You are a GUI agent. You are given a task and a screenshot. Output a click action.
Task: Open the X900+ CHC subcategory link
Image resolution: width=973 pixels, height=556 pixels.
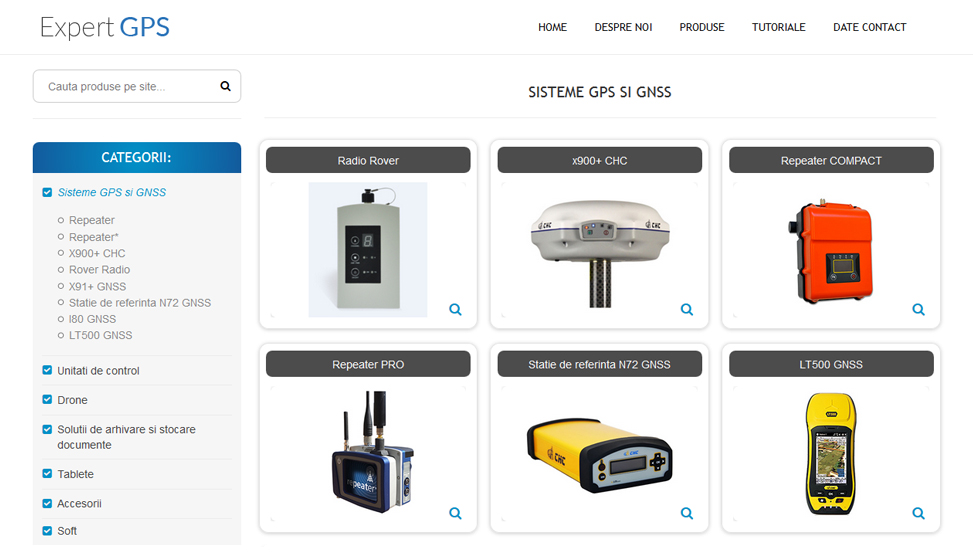click(x=97, y=253)
